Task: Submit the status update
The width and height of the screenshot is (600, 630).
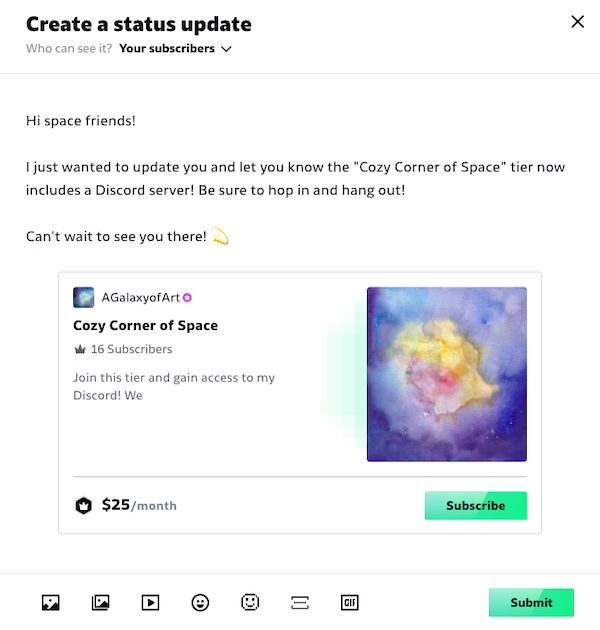Action: pyautogui.click(x=531, y=602)
